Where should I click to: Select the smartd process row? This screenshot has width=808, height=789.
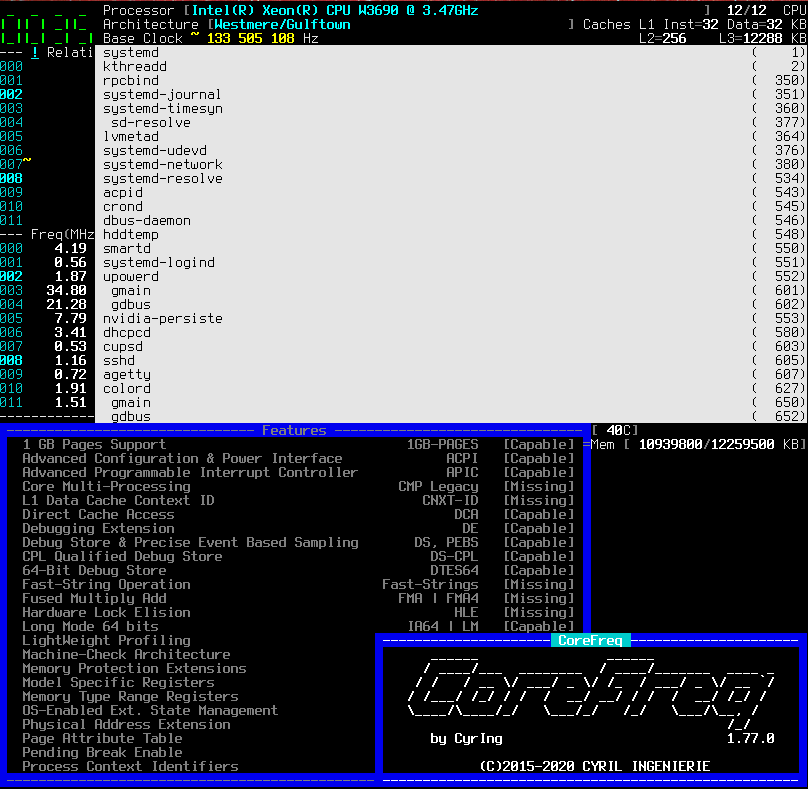coord(451,248)
